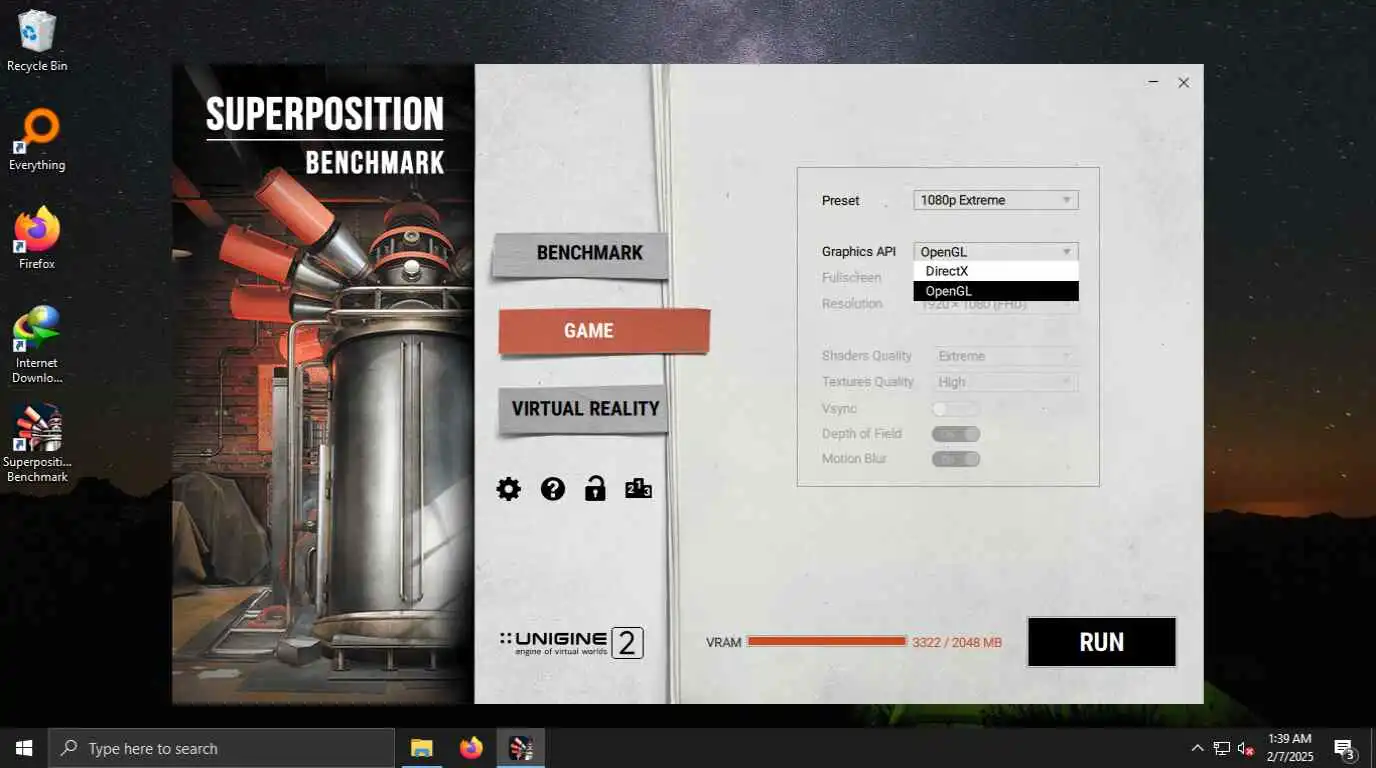1376x768 pixels.
Task: Show hidden system tray icons
Action: tap(1197, 748)
